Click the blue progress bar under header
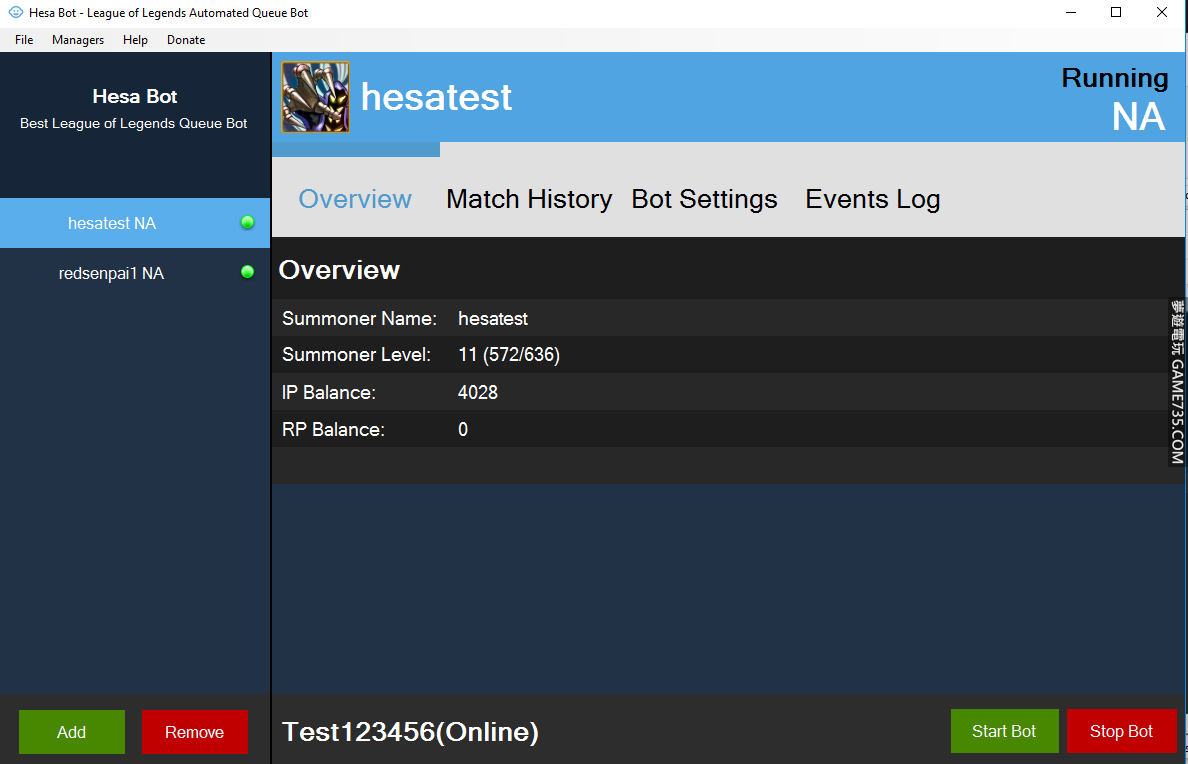The image size is (1188, 764). (x=356, y=150)
